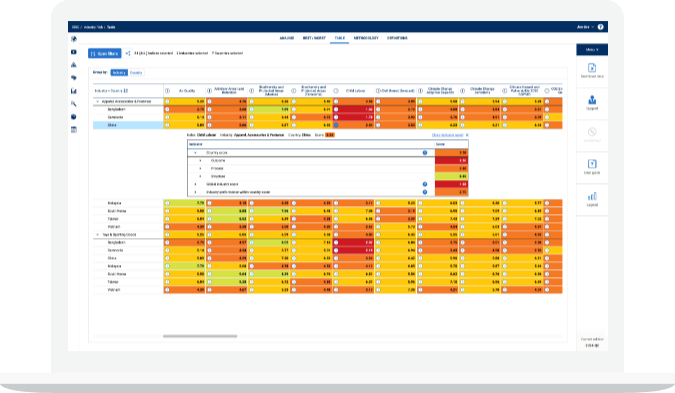Screen dimensions: 675x393
Task: Open the User guide icon
Action: pyautogui.click(x=592, y=164)
